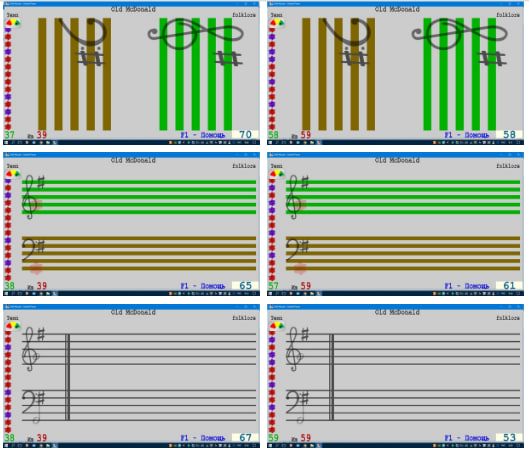
Task: Click the rotated bass clef on the brown bars in the panel showing counter 70
Action: click(83, 31)
